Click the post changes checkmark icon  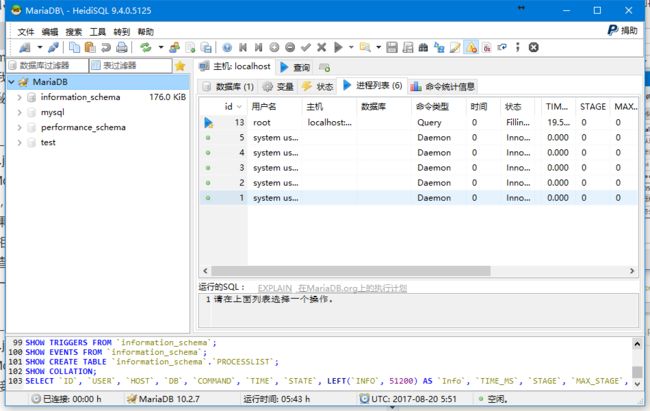(x=306, y=47)
